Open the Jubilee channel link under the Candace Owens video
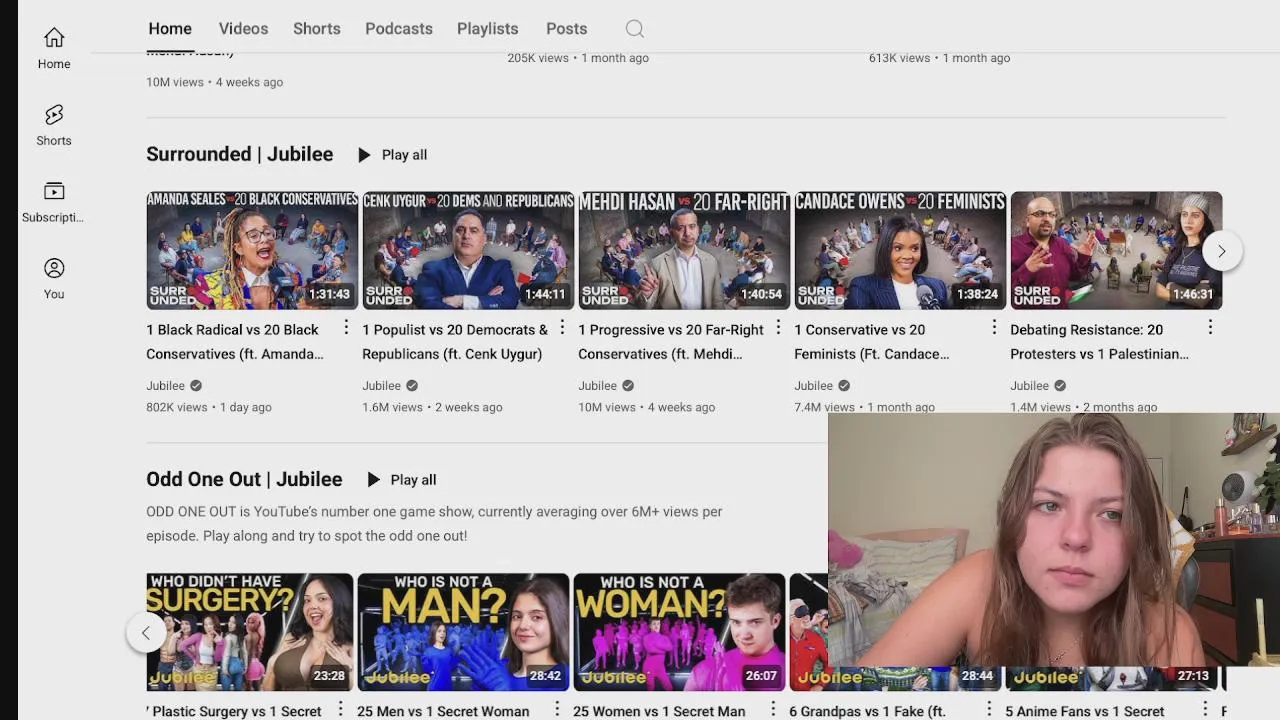1280x720 pixels. tap(813, 386)
